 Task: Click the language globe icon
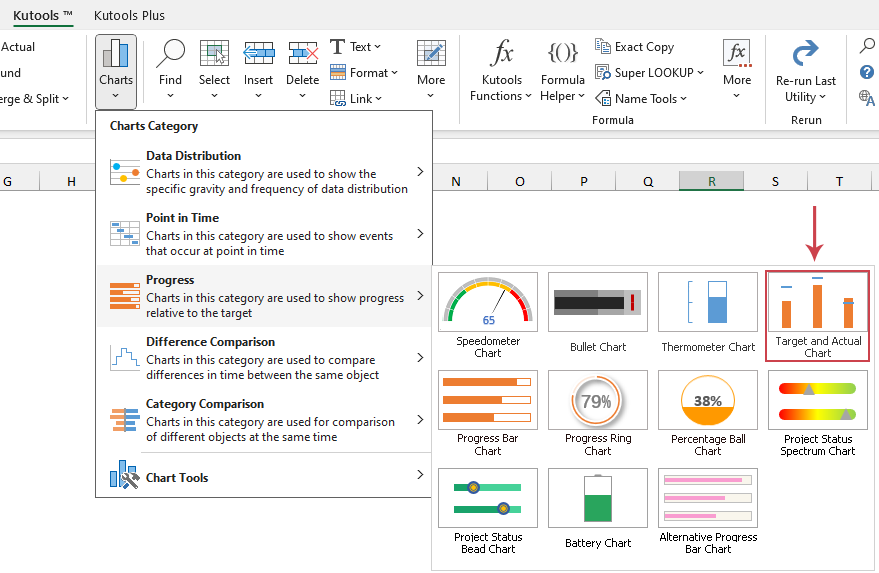[x=867, y=98]
